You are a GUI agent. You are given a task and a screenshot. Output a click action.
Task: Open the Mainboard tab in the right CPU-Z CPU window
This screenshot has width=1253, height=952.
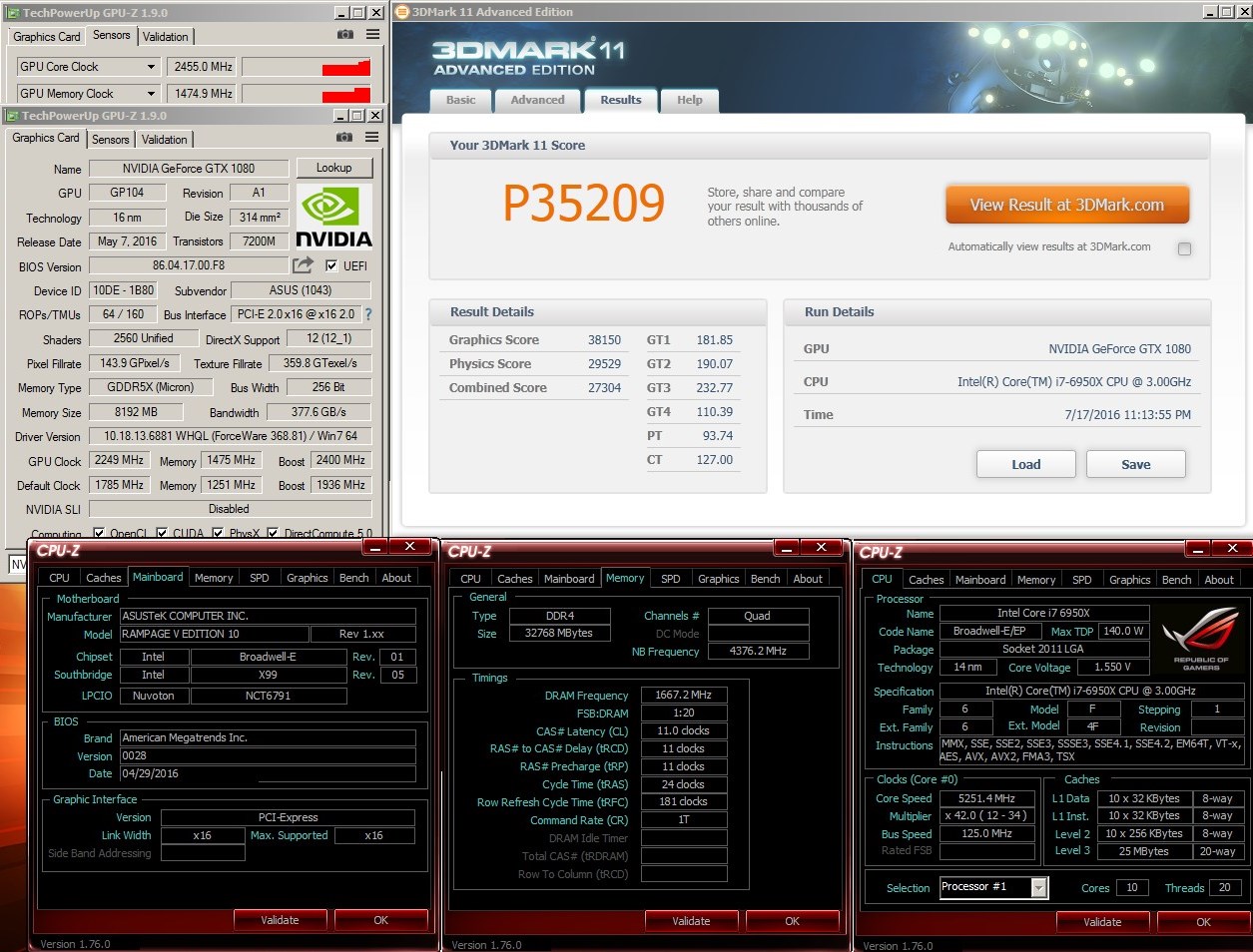click(x=980, y=580)
